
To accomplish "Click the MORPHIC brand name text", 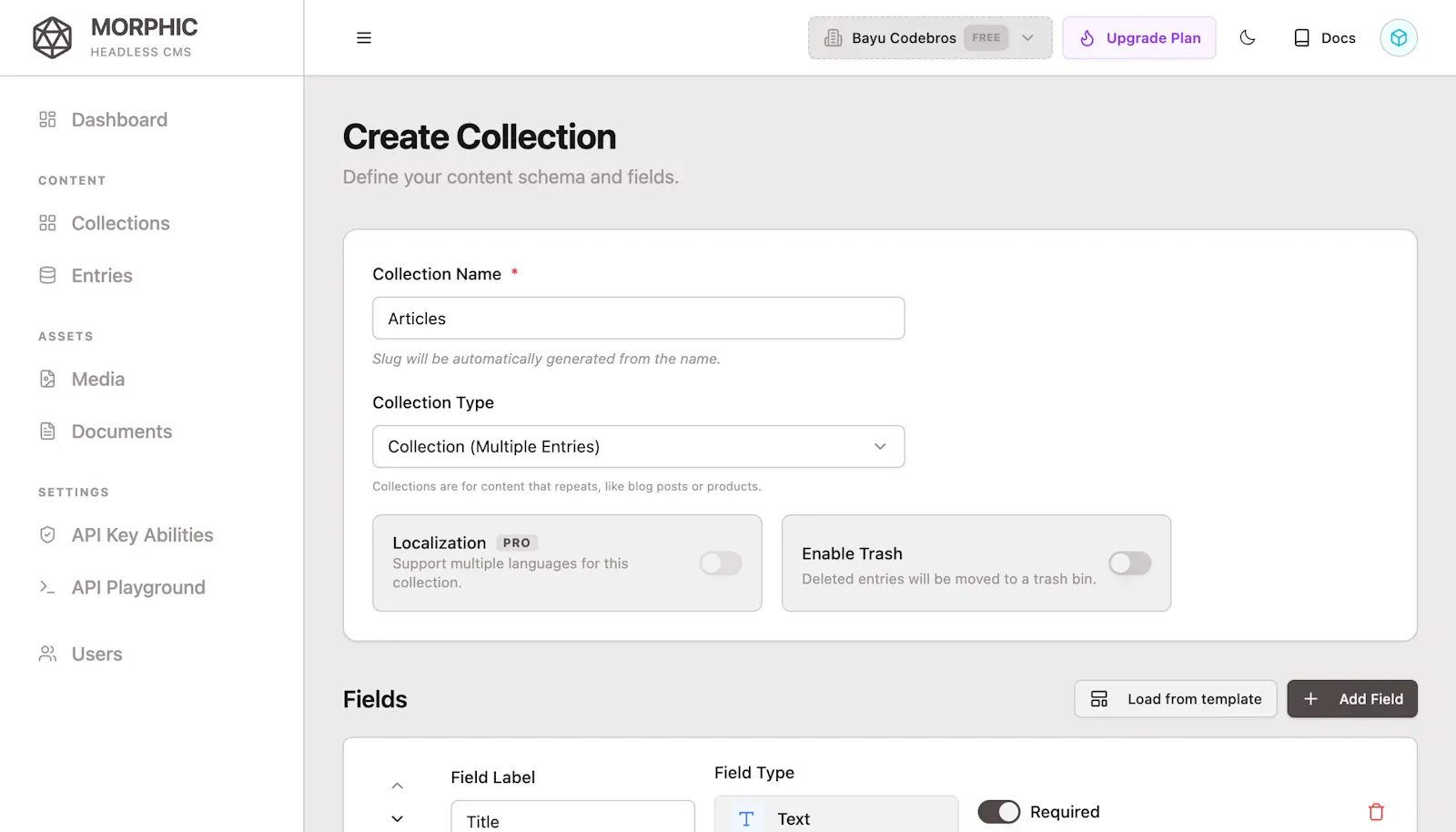I will [x=144, y=27].
